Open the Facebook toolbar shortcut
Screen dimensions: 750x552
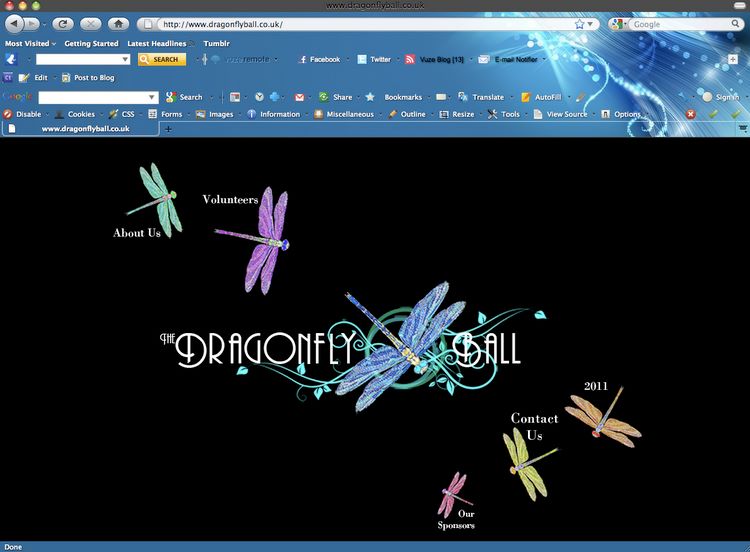(x=319, y=59)
